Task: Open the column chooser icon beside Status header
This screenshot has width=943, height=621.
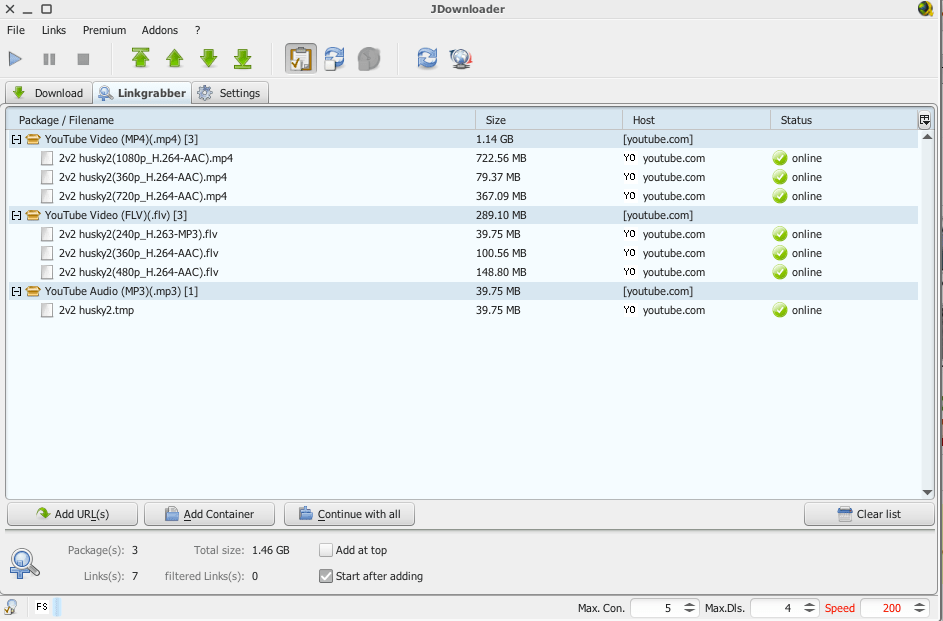Action: coord(924,120)
